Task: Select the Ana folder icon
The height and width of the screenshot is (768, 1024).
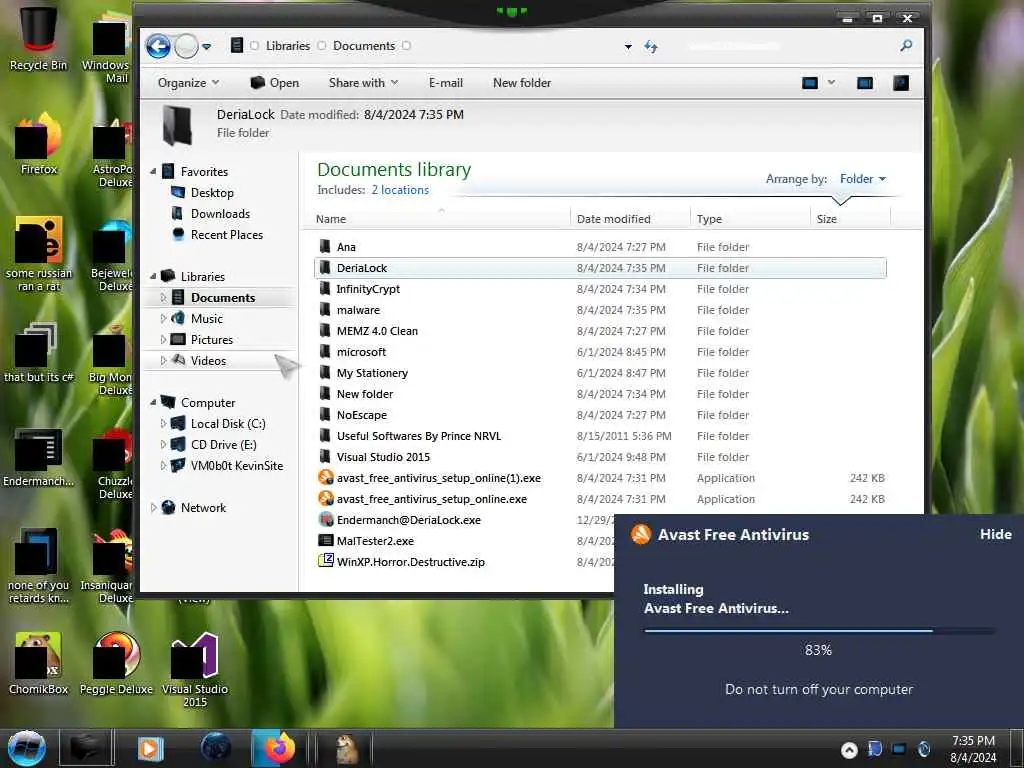Action: [325, 246]
